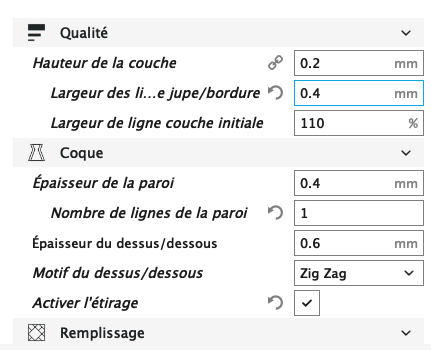Collapse the Qualité section chevron
The width and height of the screenshot is (431, 364).
click(406, 33)
